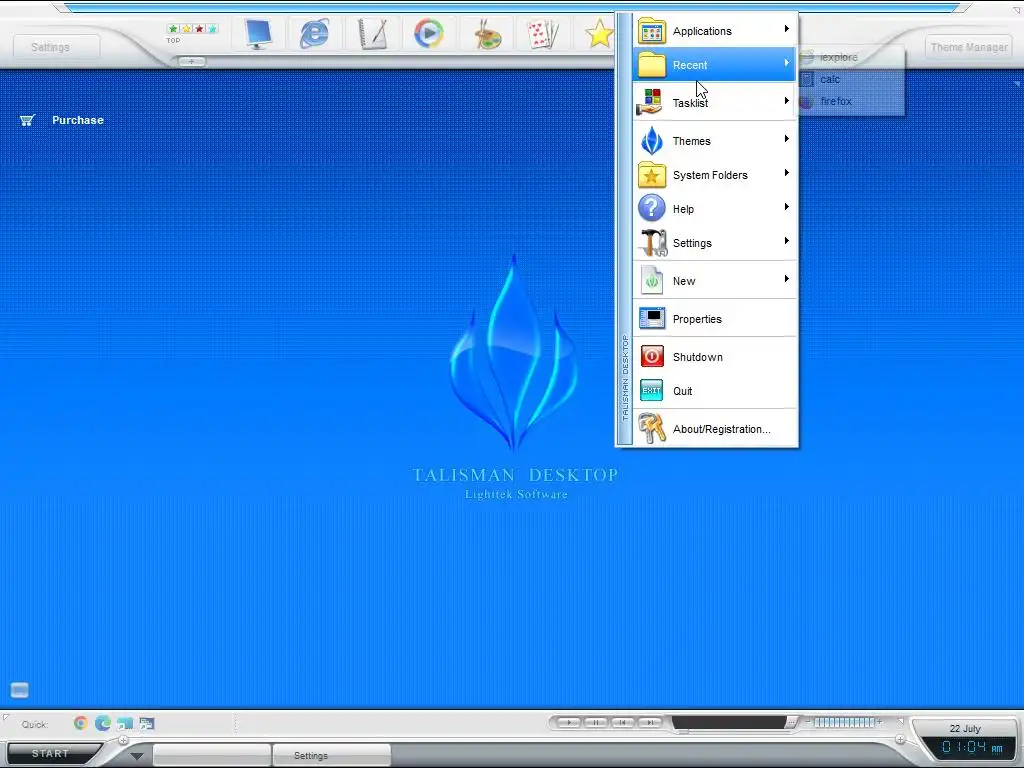Open Chrome from the Quick launch bar
The height and width of the screenshot is (768, 1024).
[x=81, y=723]
